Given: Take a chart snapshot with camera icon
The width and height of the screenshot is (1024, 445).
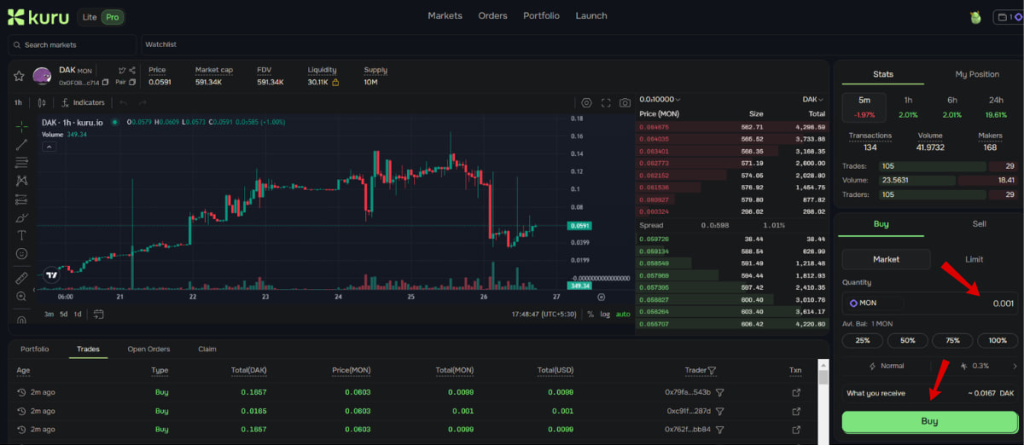Looking at the screenshot, I should click(624, 103).
